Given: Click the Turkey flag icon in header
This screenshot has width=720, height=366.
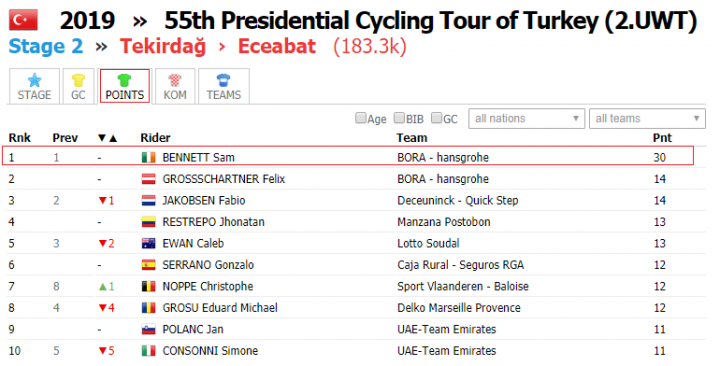Looking at the screenshot, I should coord(24,20).
